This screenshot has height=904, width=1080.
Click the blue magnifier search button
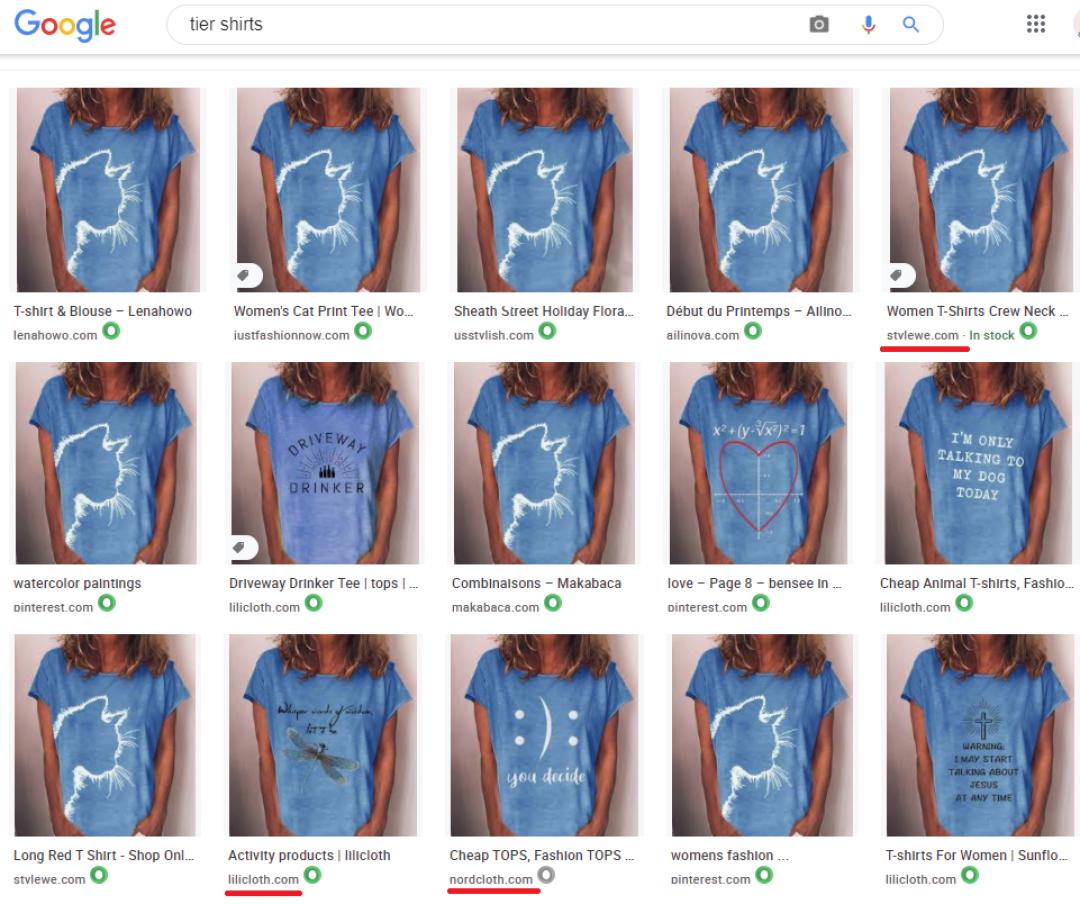(x=911, y=25)
